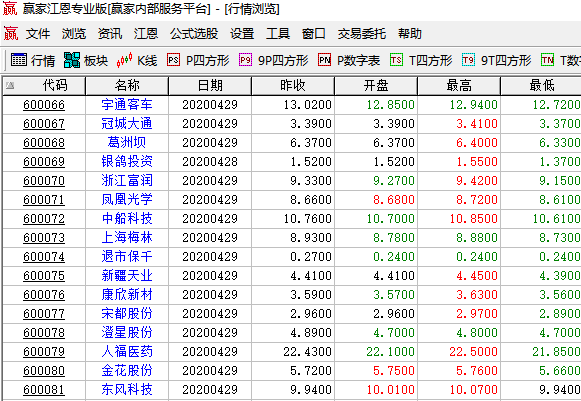Open the 交易委托 menu

362,34
